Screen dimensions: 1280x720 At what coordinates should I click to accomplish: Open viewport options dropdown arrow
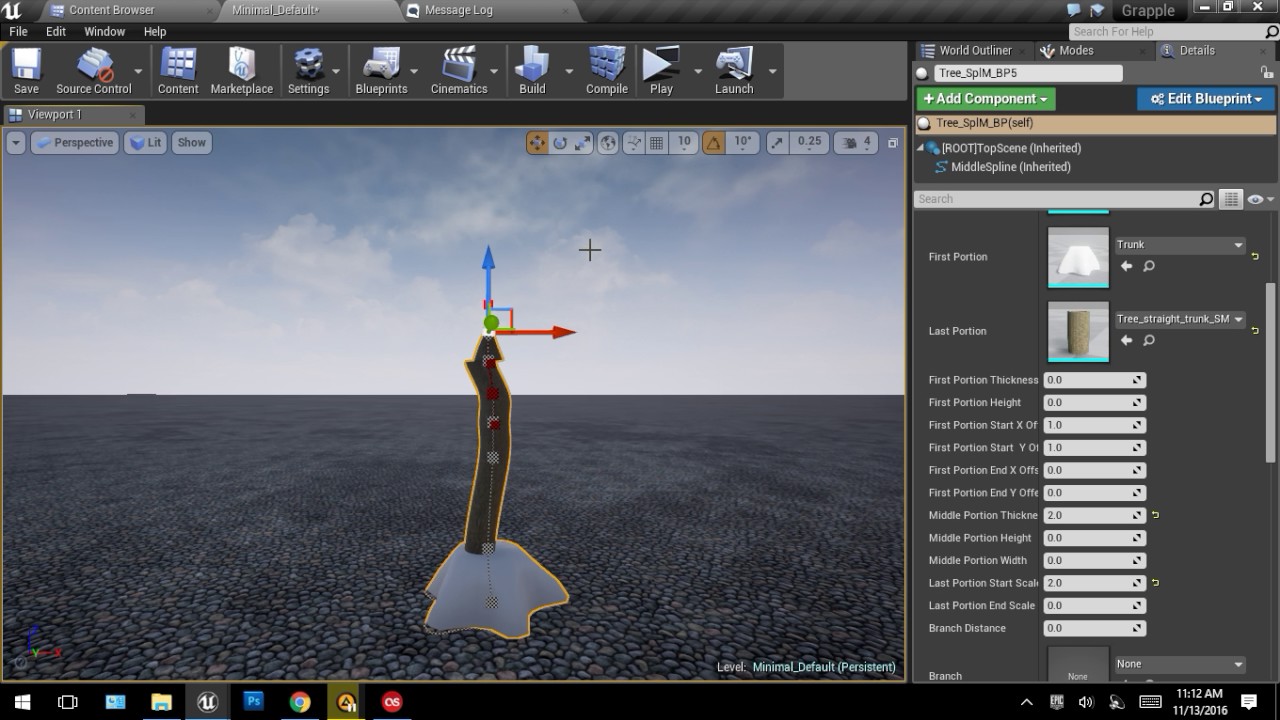coord(15,143)
